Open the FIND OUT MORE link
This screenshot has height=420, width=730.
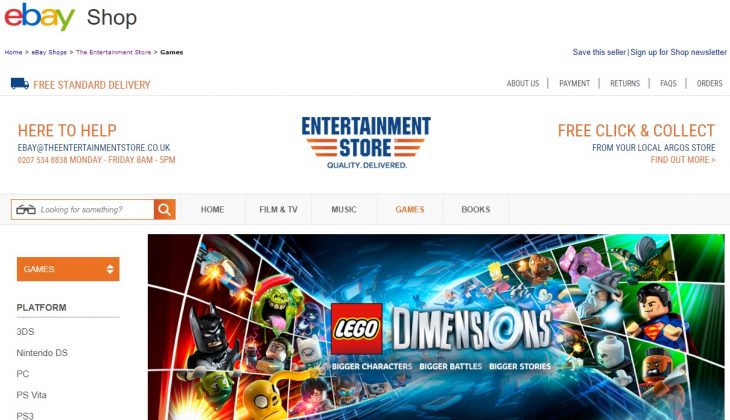coord(683,160)
